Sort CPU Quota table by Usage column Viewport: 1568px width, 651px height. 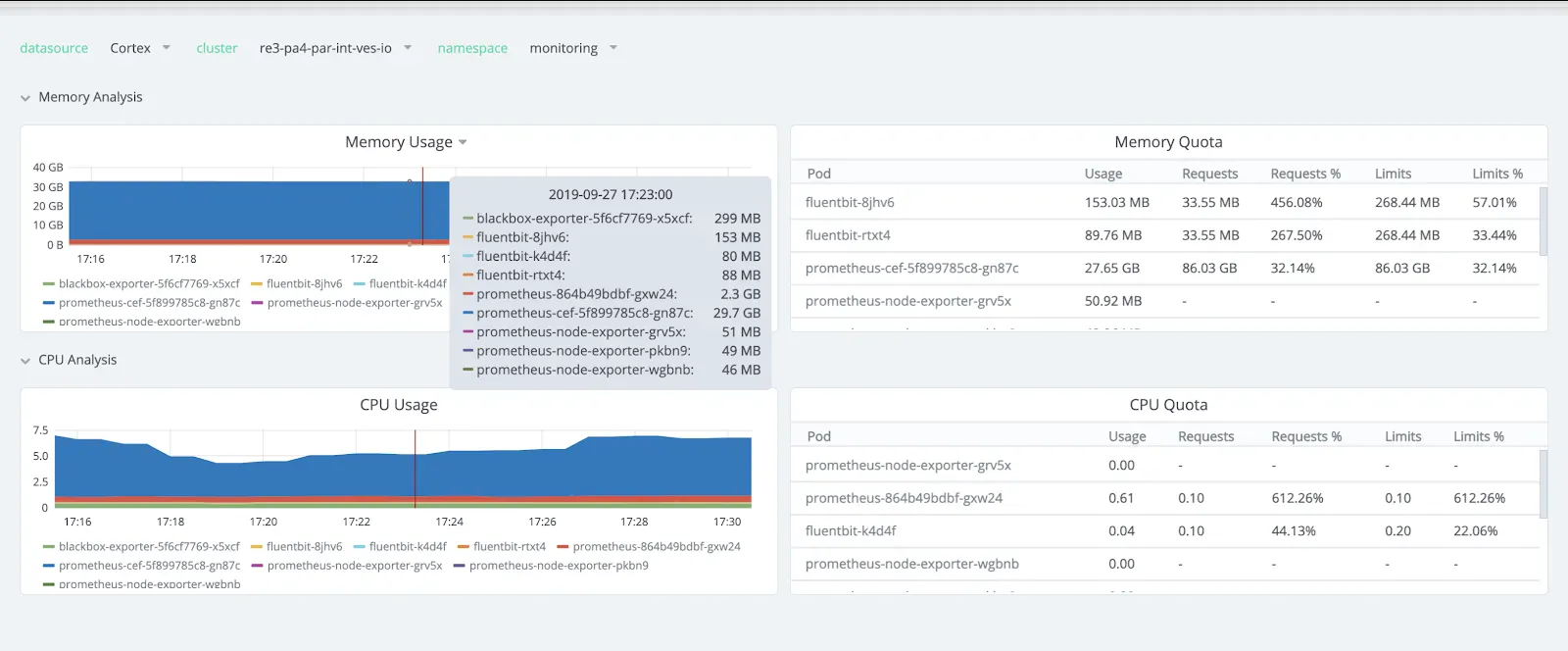point(1127,436)
